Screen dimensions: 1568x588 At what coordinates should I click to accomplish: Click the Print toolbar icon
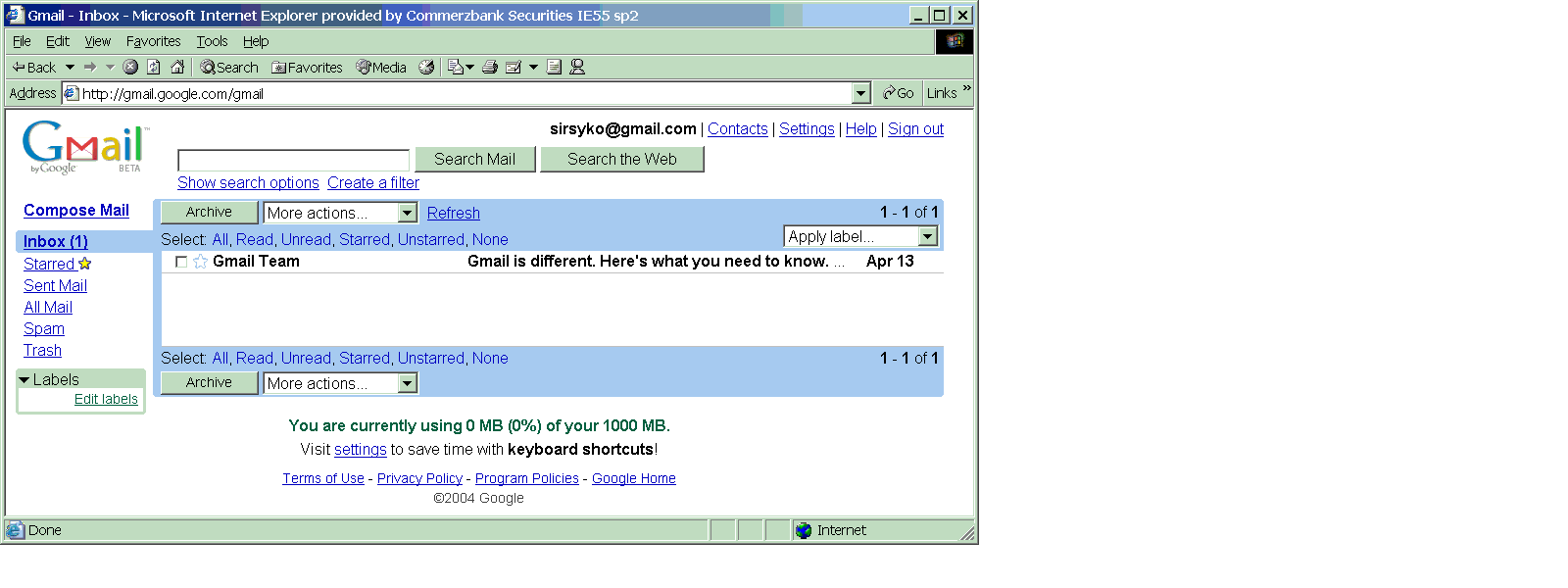coord(490,67)
